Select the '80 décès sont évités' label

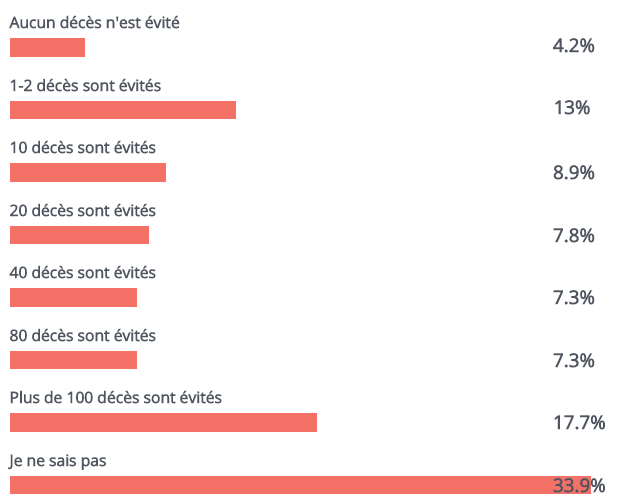coord(83,336)
